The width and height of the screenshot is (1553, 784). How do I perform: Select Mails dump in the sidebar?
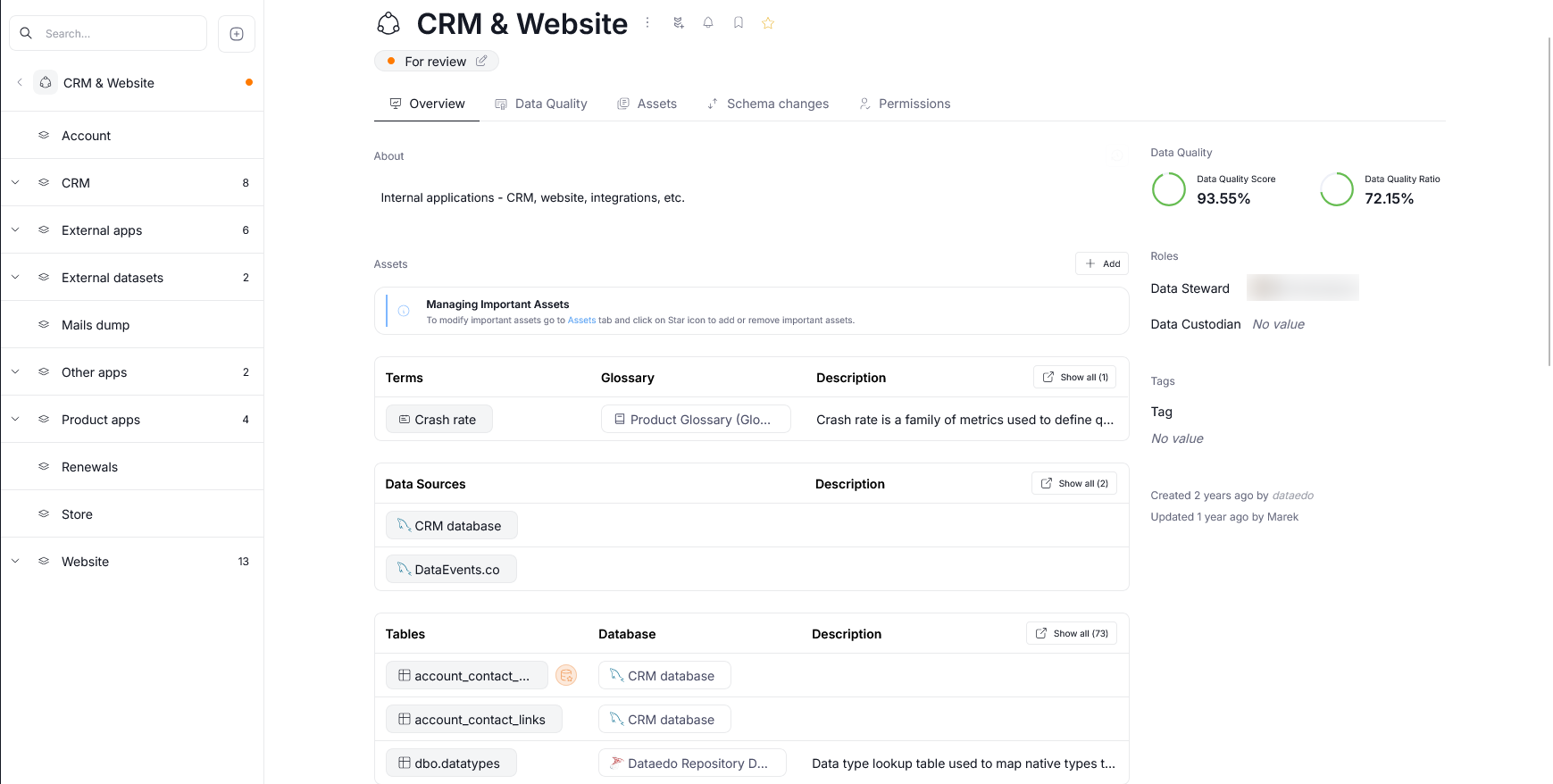coord(96,325)
